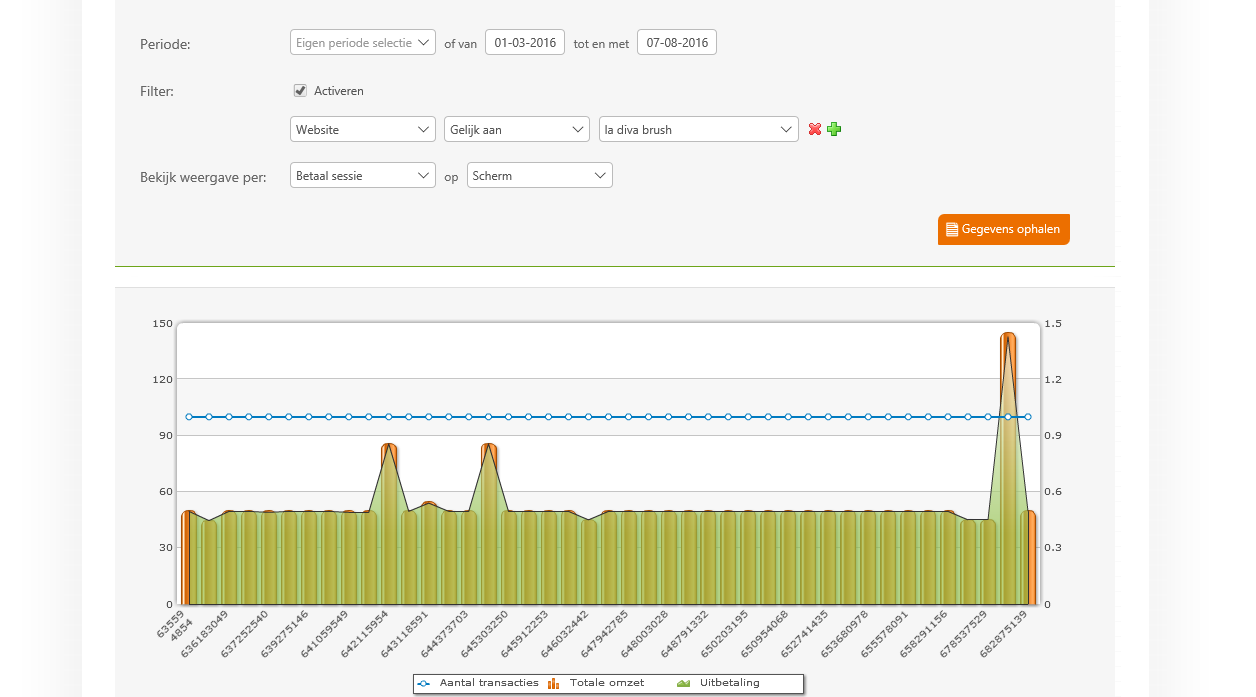Image resolution: width=1256 pixels, height=697 pixels.
Task: Open the Eigen periode selectie dropdown
Action: (x=363, y=42)
